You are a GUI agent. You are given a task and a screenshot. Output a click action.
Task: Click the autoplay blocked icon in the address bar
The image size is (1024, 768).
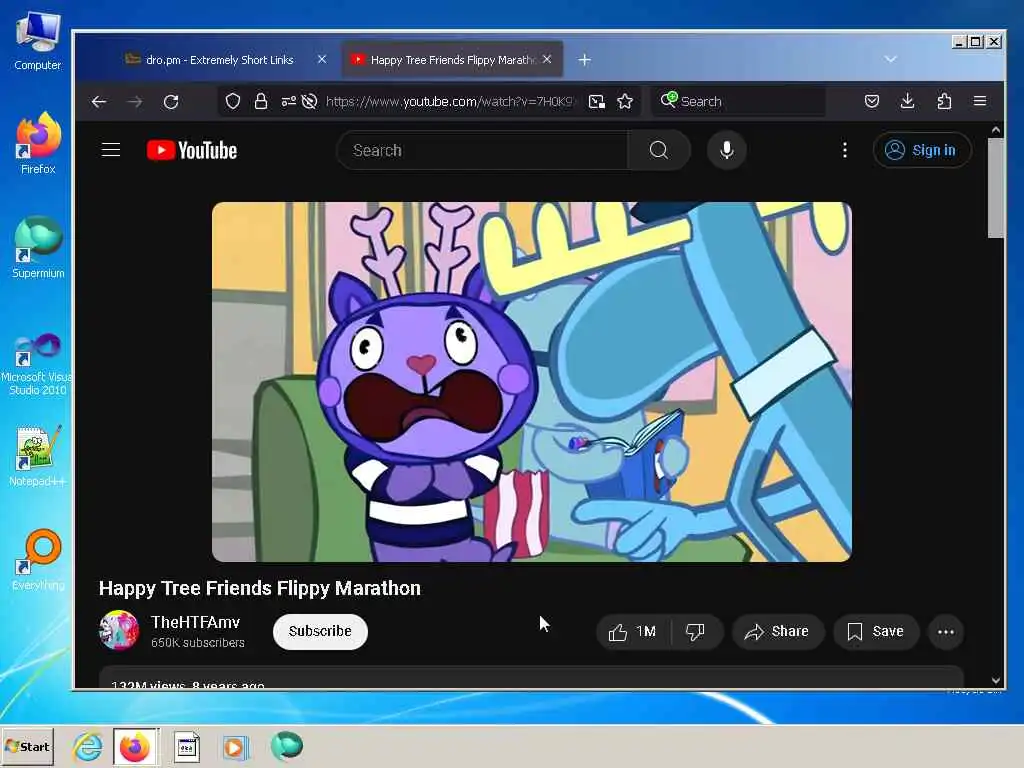(x=310, y=101)
